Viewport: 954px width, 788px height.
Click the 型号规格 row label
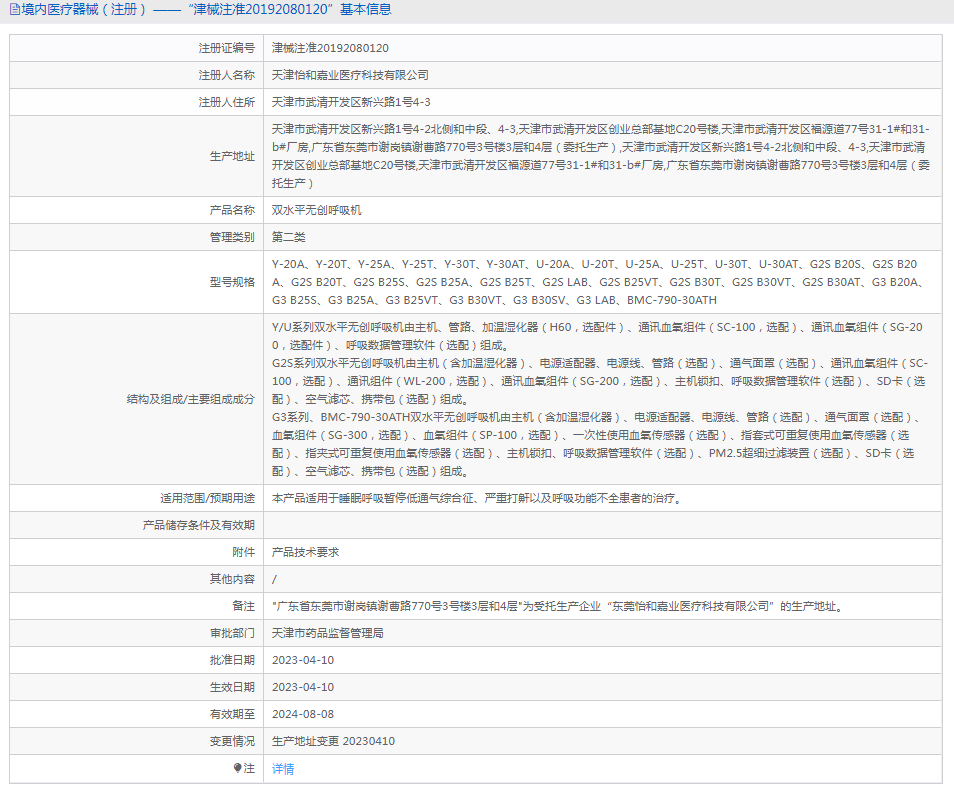pos(232,283)
